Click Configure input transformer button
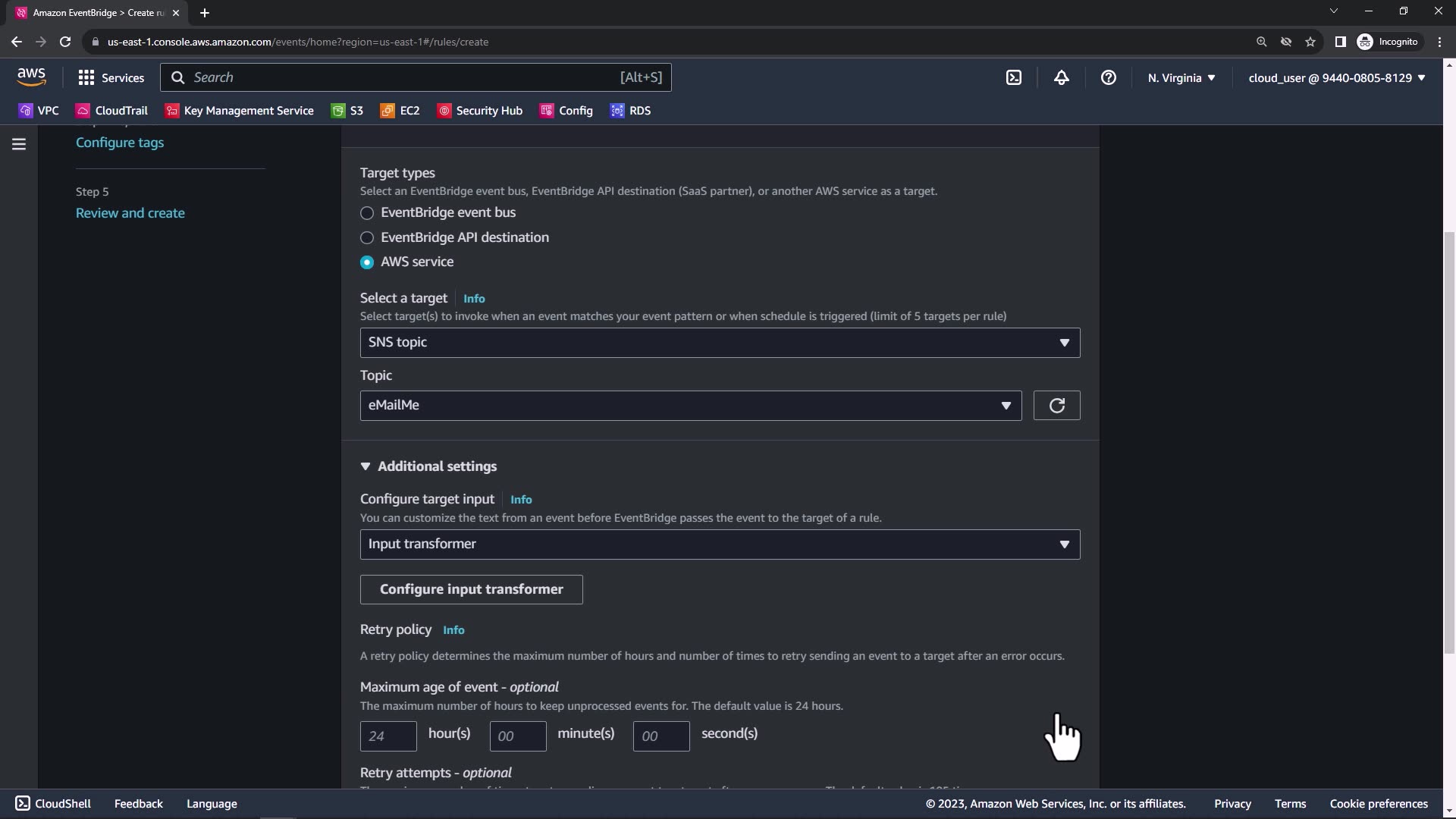Screen dimensions: 1456x819 (471, 590)
